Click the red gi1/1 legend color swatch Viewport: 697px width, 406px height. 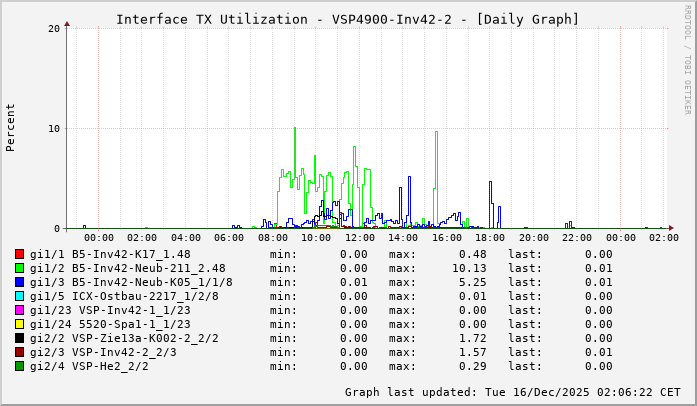point(19,254)
